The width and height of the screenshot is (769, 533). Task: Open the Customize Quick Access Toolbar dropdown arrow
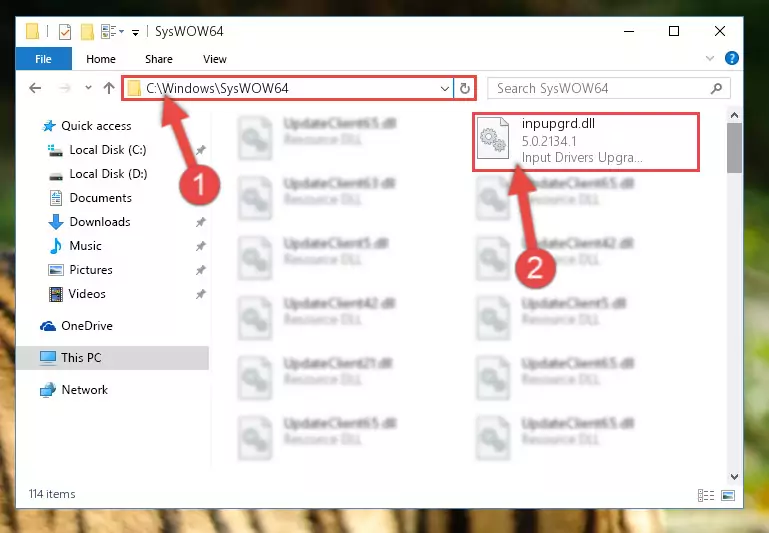[x=135, y=33]
